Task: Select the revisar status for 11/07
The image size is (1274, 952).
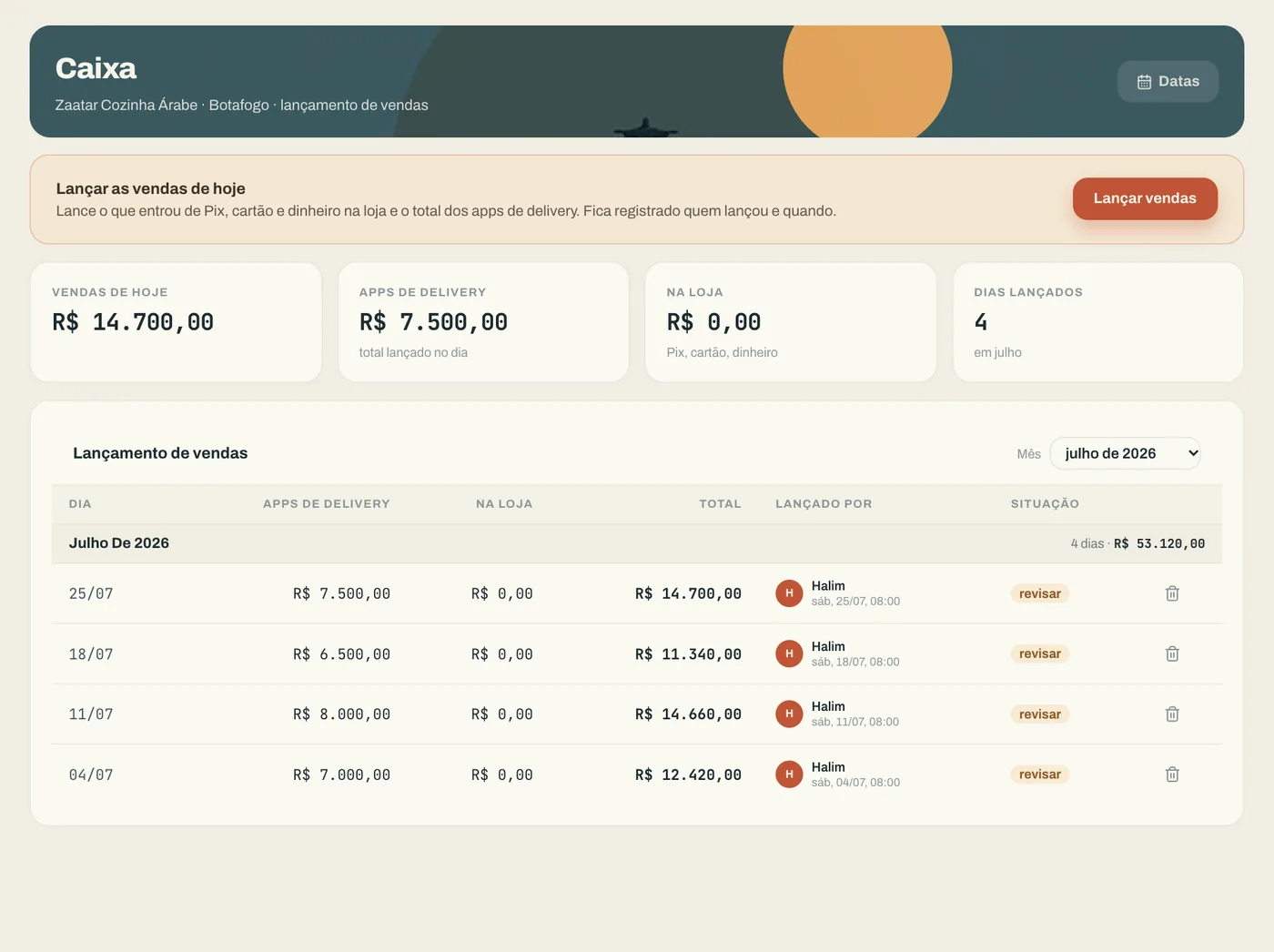Action: point(1039,714)
